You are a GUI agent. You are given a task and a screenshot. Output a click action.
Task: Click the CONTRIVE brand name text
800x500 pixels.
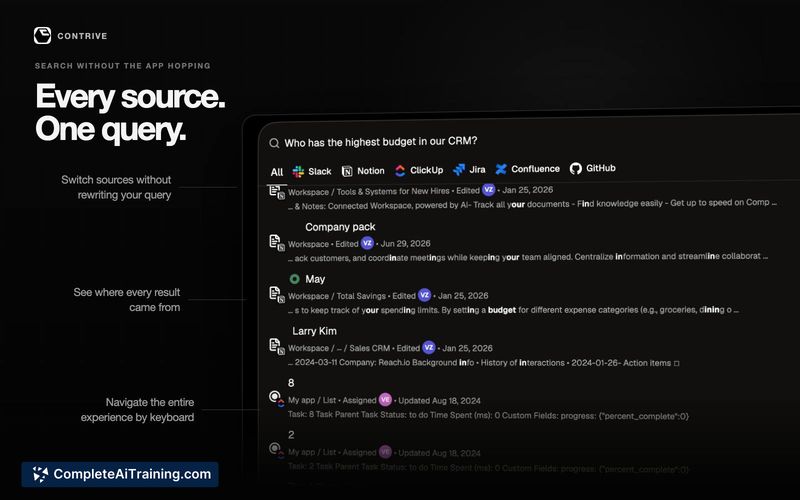click(82, 36)
